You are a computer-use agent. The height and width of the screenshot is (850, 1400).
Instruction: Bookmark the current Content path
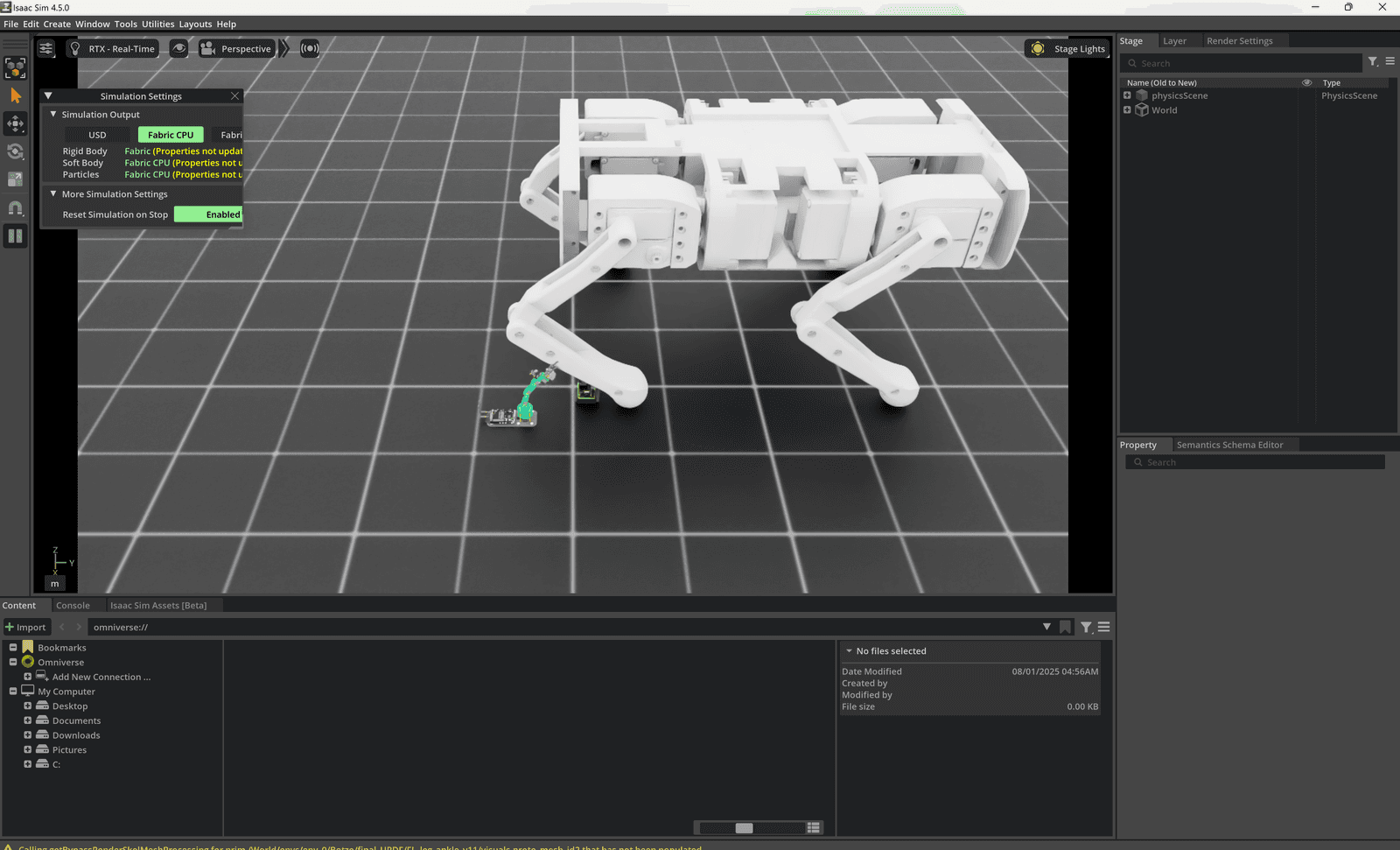tap(1065, 627)
